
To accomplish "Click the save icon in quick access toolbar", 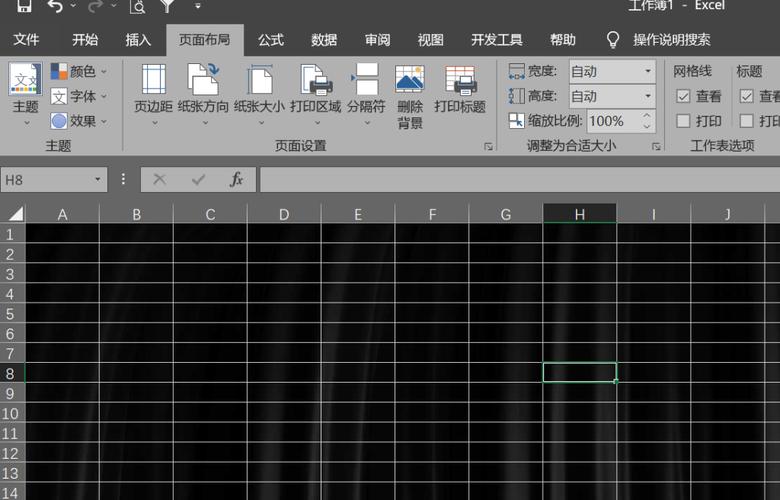I will pos(22,5).
